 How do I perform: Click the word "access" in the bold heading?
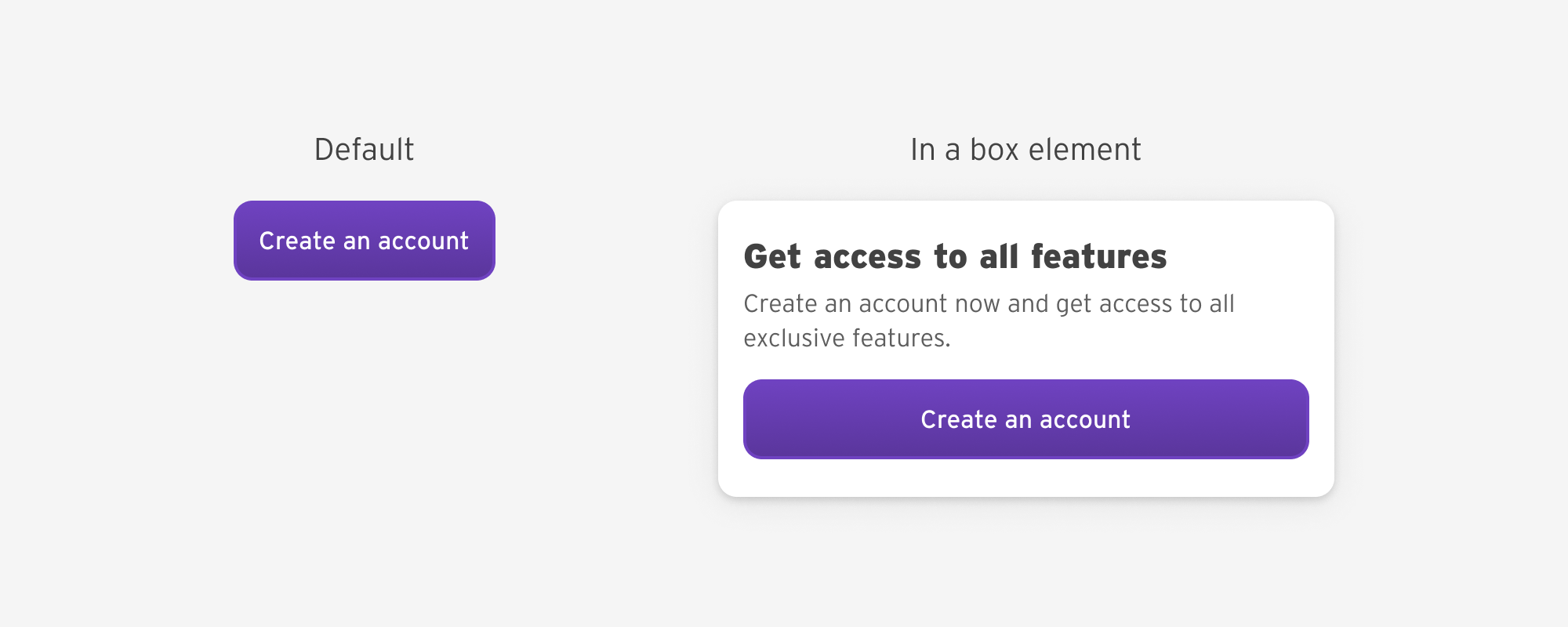pyautogui.click(x=867, y=257)
